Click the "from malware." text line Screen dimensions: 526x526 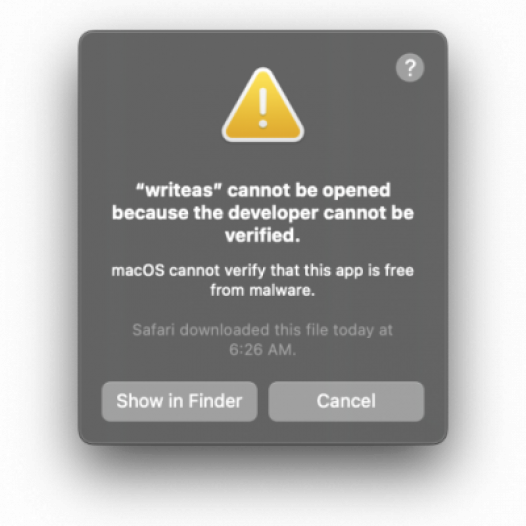pyautogui.click(x=263, y=290)
